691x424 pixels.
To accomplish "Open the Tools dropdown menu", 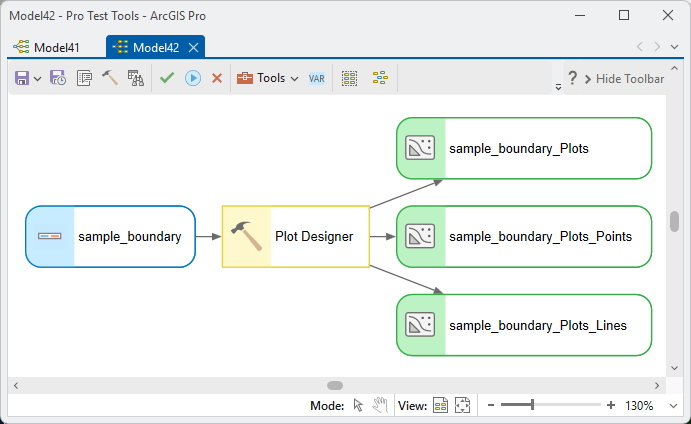I will click(267, 78).
